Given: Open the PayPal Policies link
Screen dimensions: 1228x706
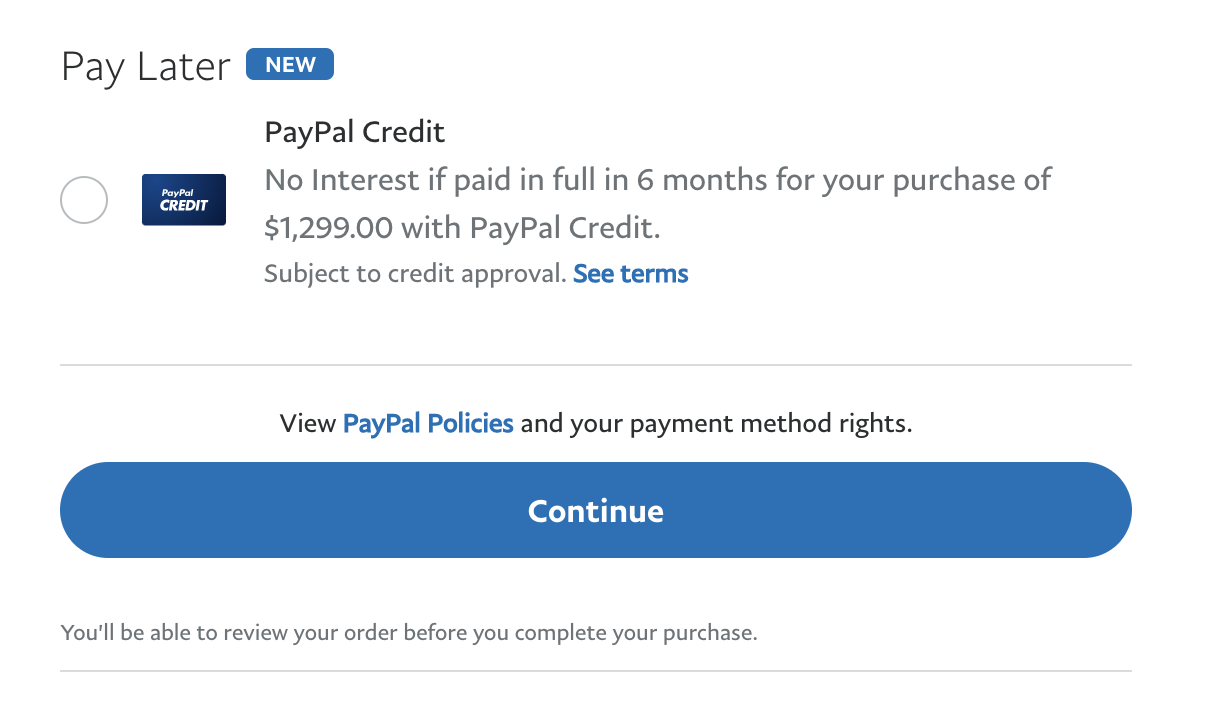Looking at the screenshot, I should pyautogui.click(x=428, y=423).
